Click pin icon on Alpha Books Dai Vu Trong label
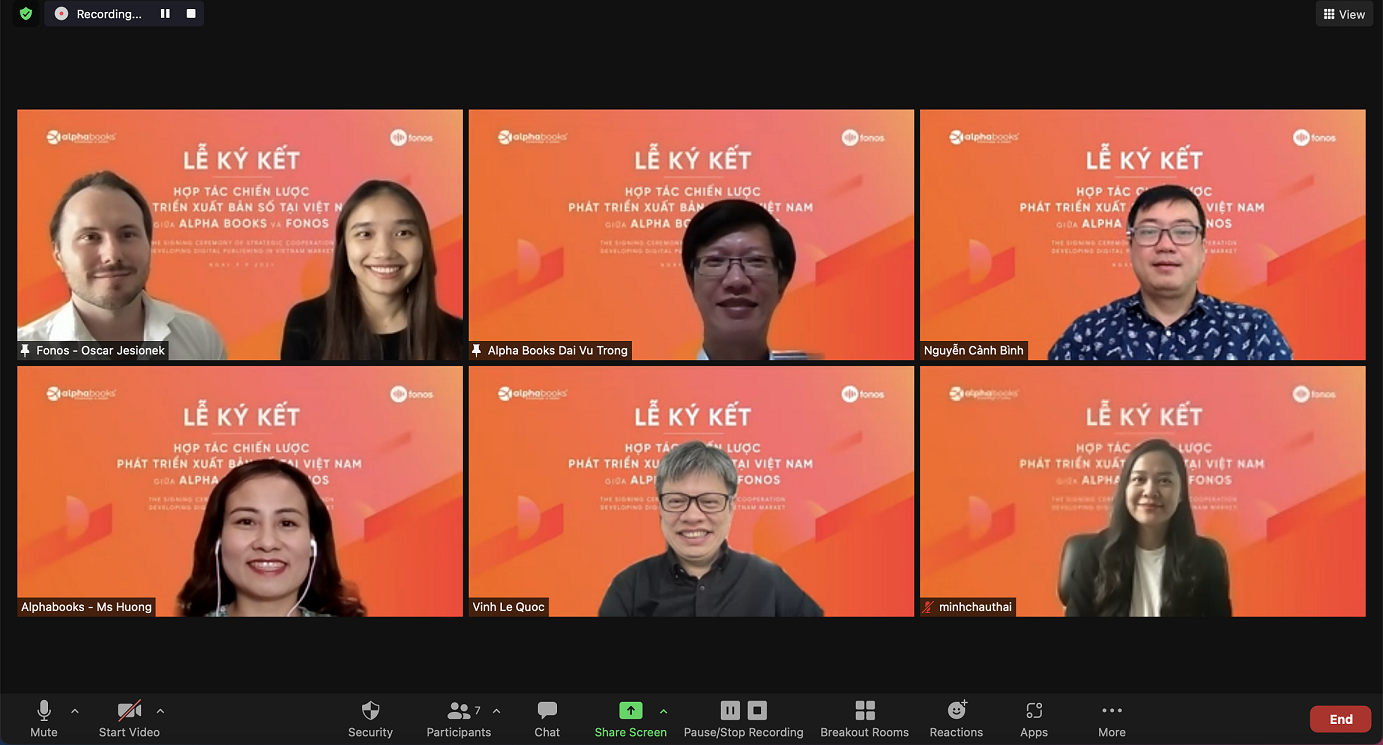The image size is (1383, 745). 477,351
